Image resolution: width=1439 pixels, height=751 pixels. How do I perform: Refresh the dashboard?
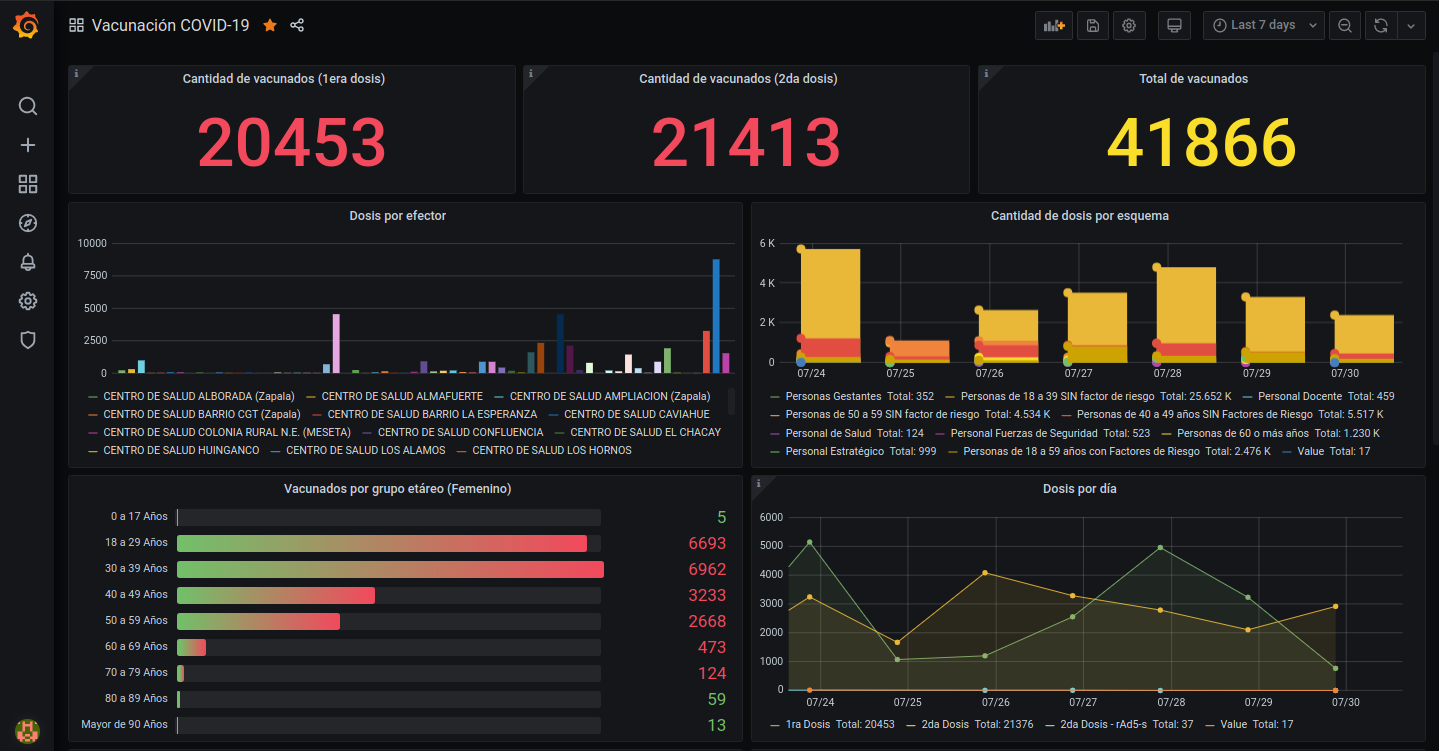click(1381, 25)
